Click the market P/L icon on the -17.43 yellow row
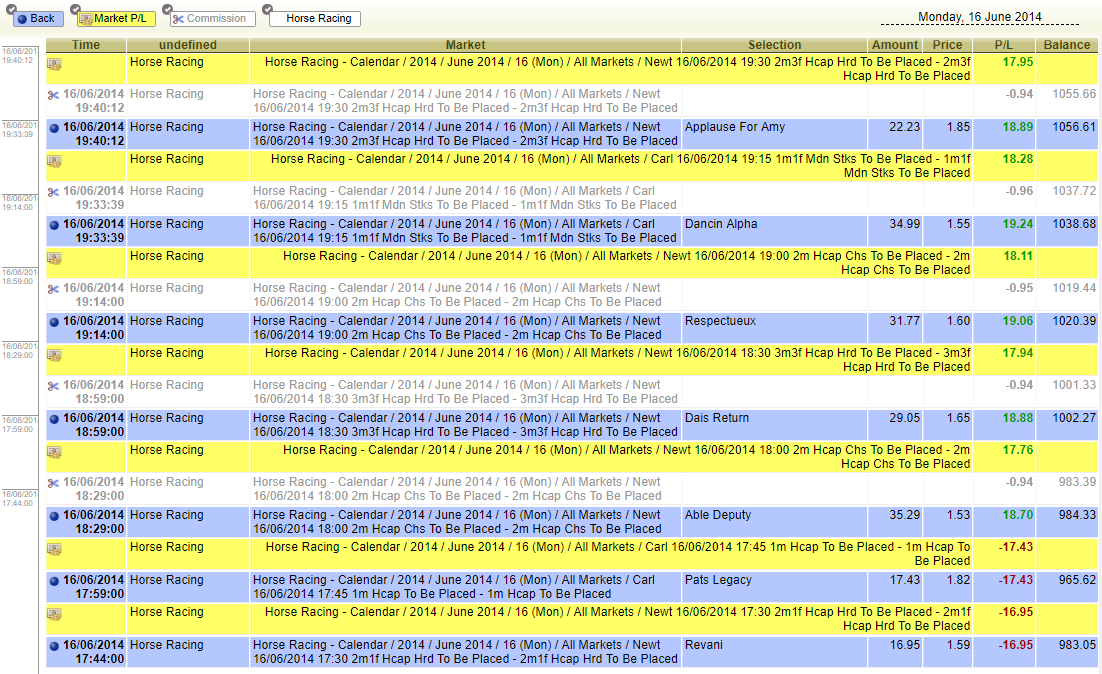Screen dimensions: 1102x674 point(54,550)
